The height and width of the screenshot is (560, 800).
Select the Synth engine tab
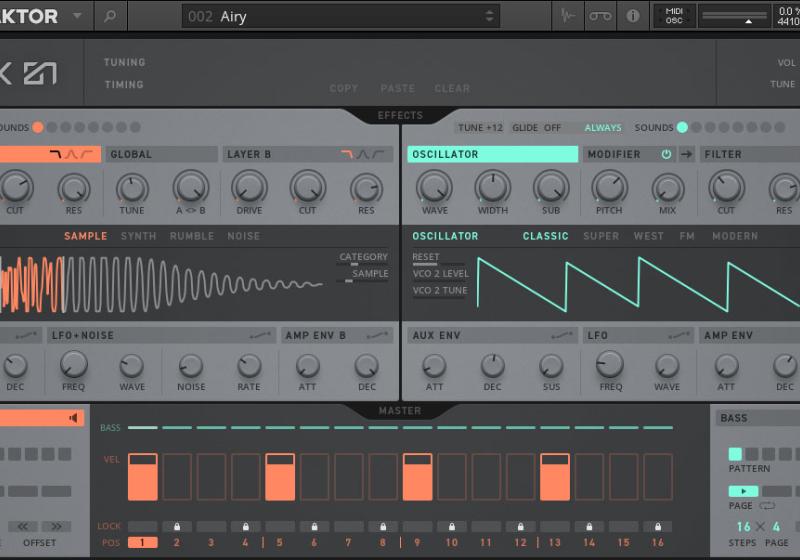[138, 236]
